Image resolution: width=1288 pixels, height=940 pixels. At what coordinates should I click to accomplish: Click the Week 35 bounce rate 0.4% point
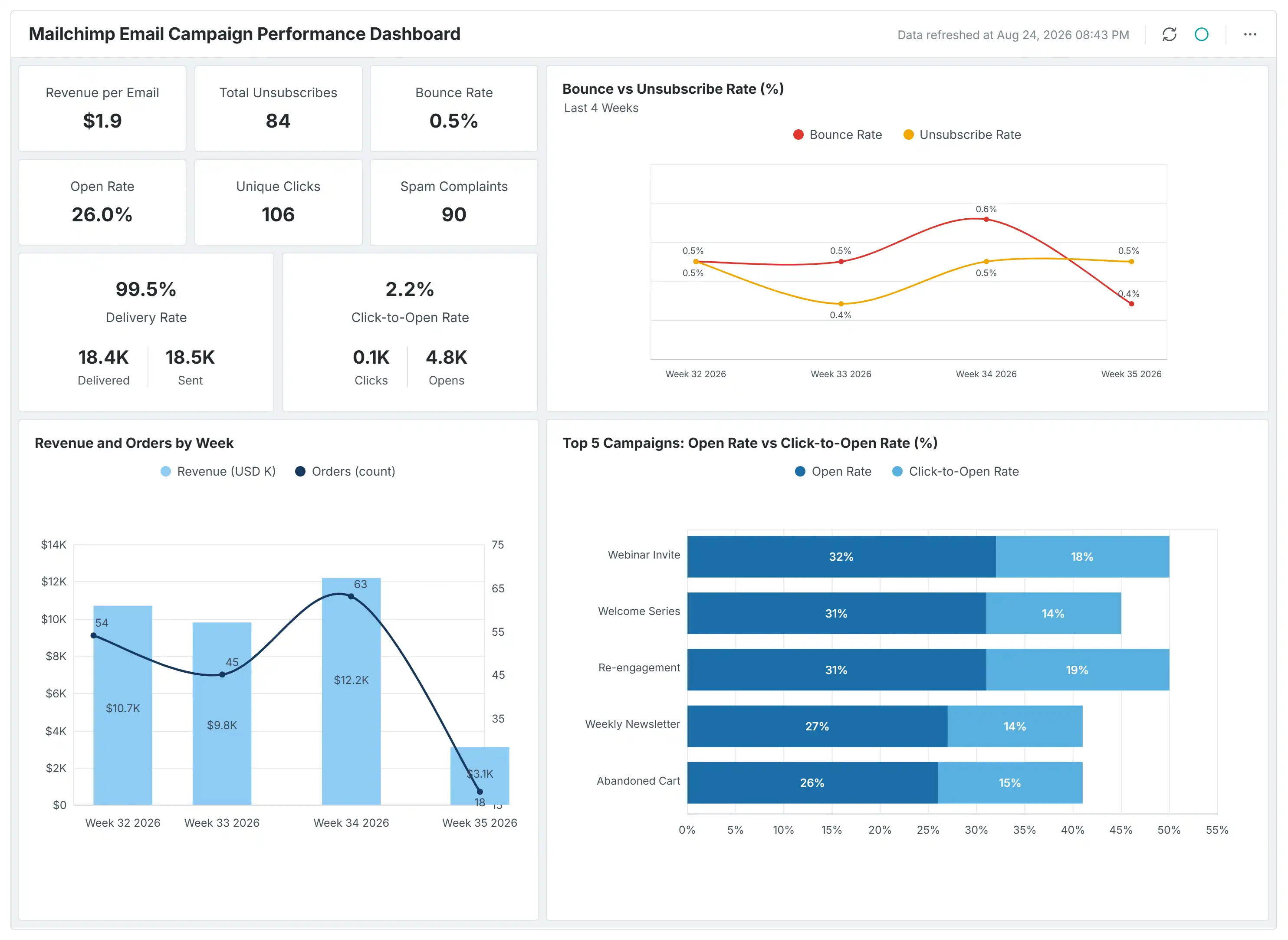point(1131,304)
